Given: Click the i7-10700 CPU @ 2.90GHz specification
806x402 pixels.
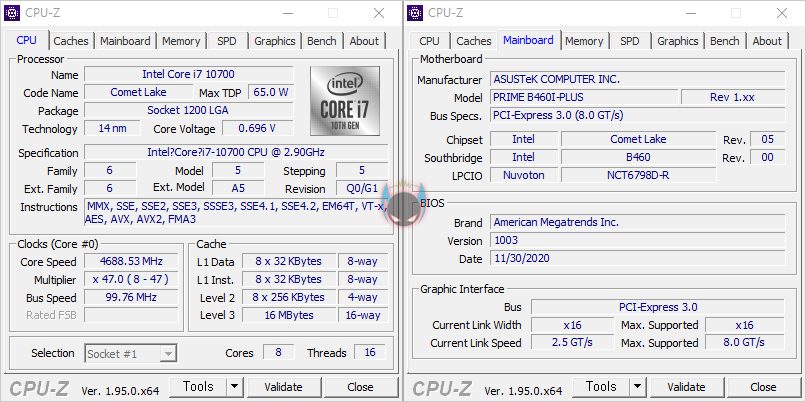Looking at the screenshot, I should pyautogui.click(x=236, y=152).
